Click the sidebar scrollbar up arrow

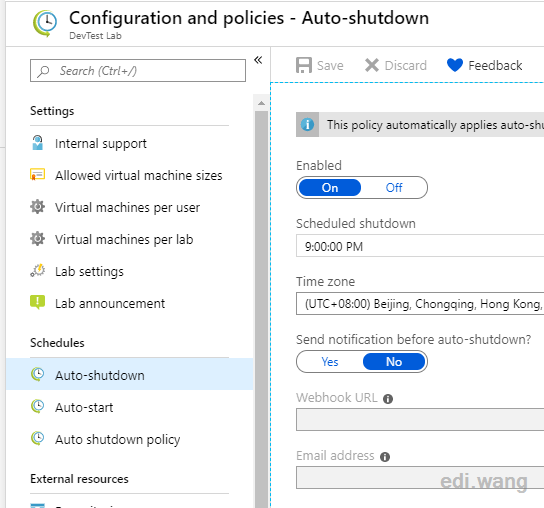[261, 103]
